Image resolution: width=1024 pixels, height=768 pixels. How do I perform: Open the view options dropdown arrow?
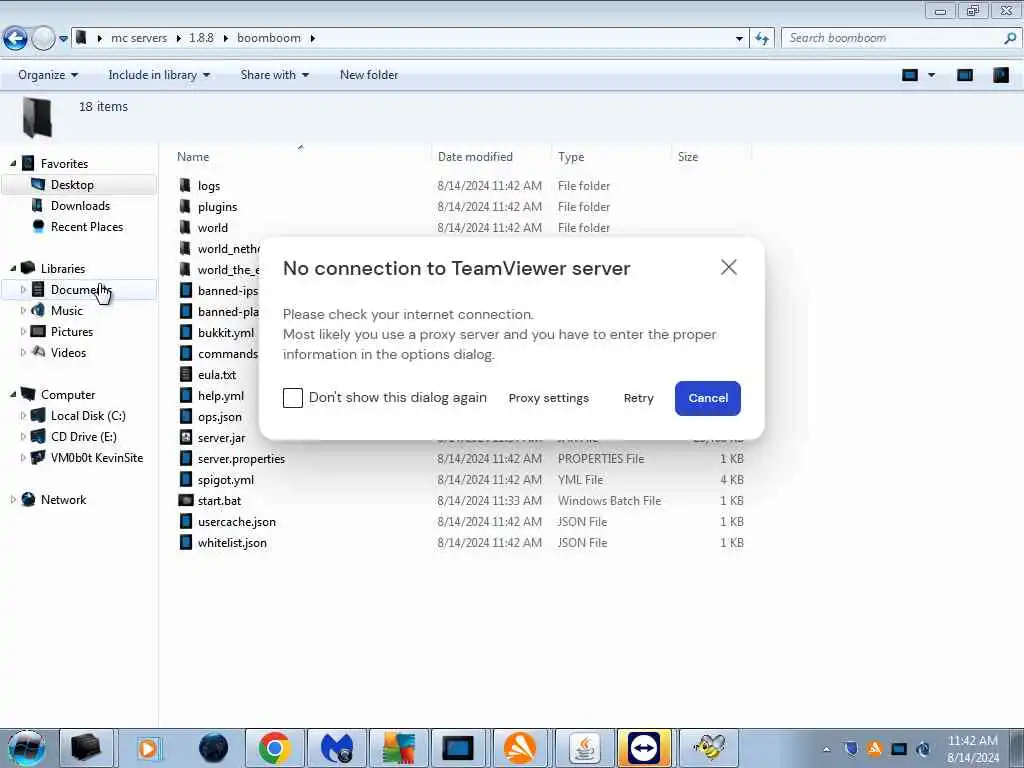[931, 75]
